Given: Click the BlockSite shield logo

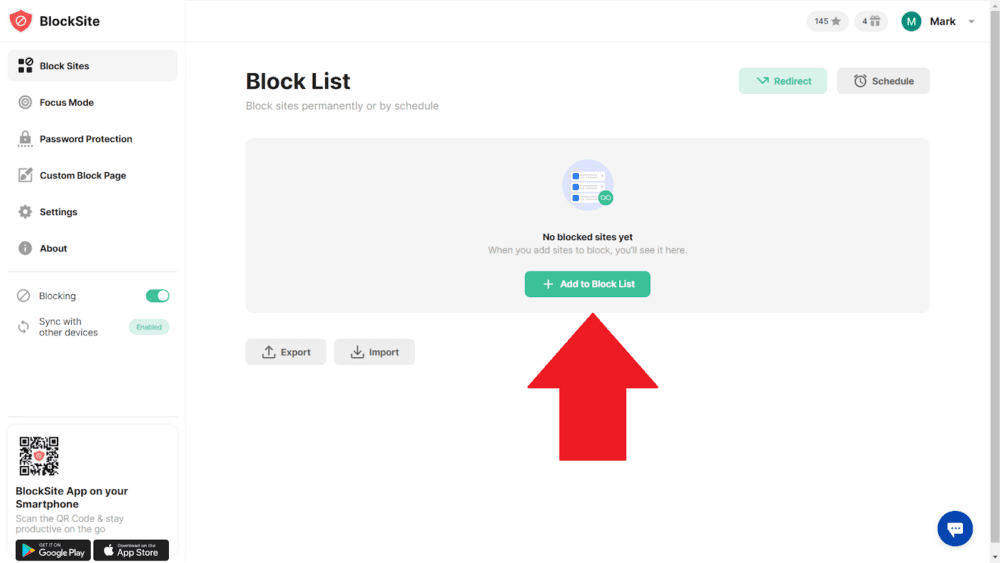Looking at the screenshot, I should pyautogui.click(x=21, y=21).
